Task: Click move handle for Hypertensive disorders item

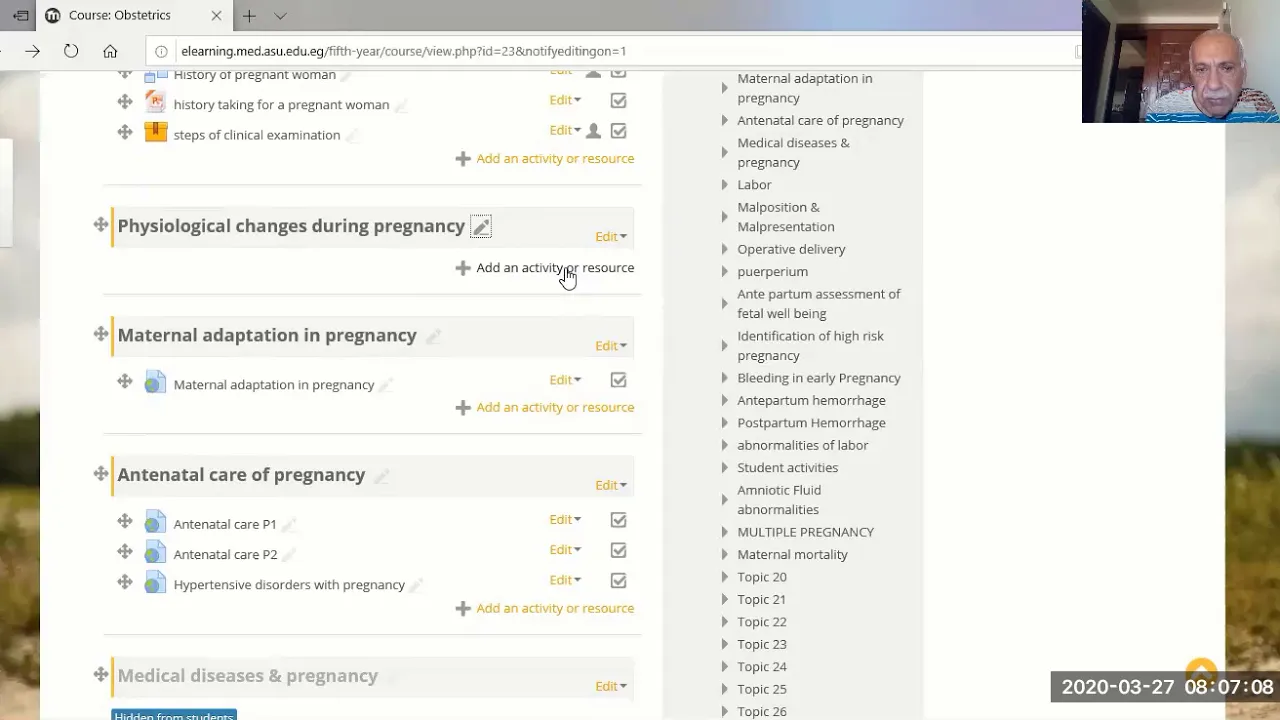Action: pyautogui.click(x=125, y=581)
